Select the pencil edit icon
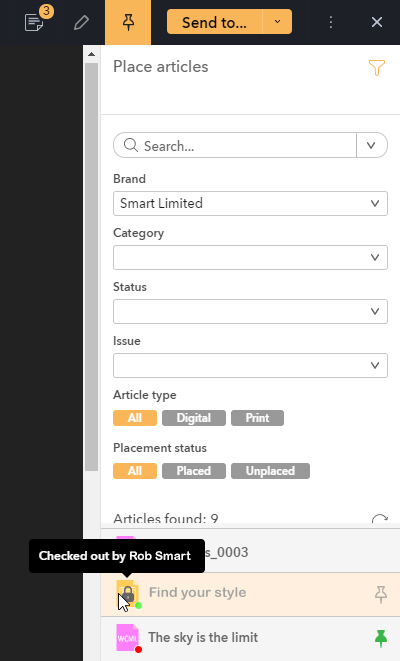 [81, 22]
